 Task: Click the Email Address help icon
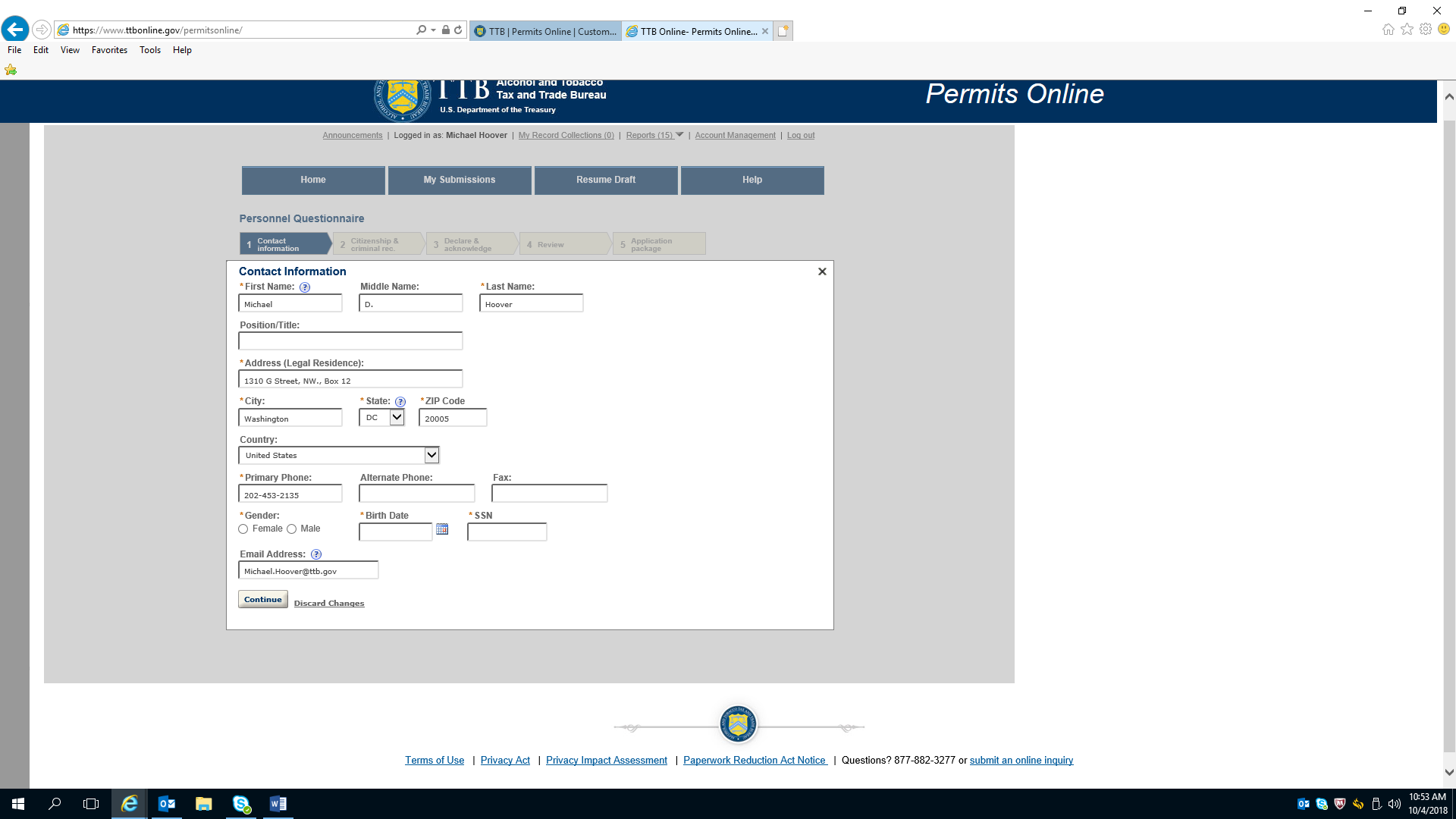[x=316, y=555]
